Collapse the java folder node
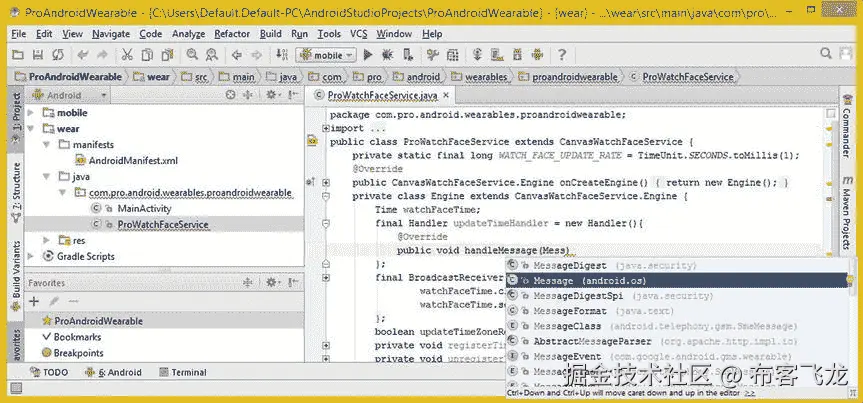The height and width of the screenshot is (403, 863). pyautogui.click(x=47, y=177)
